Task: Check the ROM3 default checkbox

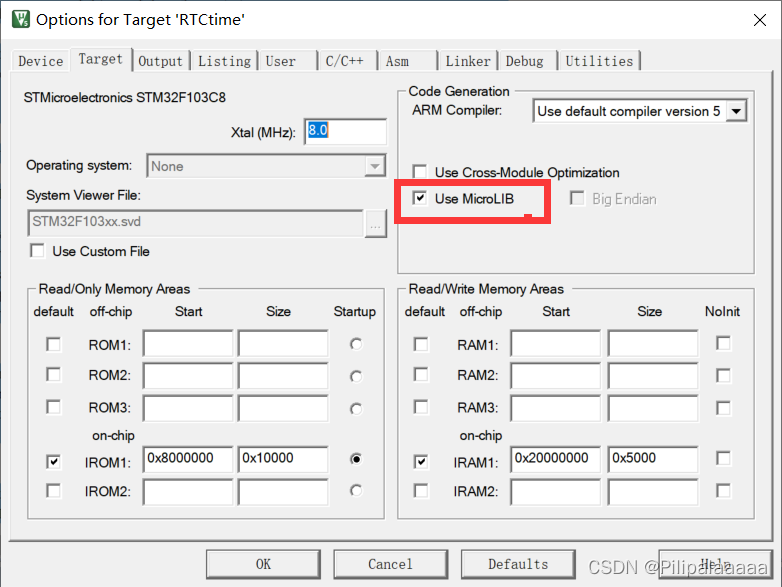Action: pyautogui.click(x=53, y=407)
